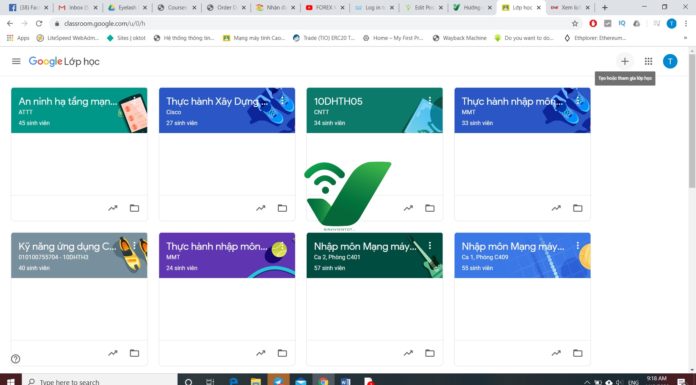Image resolution: width=696 pixels, height=385 pixels.
Task: Open three-dot menu on 33 sinh viên MMT card
Action: tap(577, 100)
